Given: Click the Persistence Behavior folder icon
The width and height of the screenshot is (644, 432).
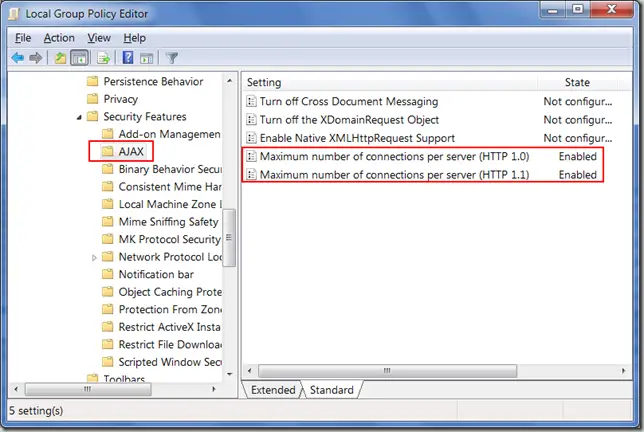Looking at the screenshot, I should (93, 81).
